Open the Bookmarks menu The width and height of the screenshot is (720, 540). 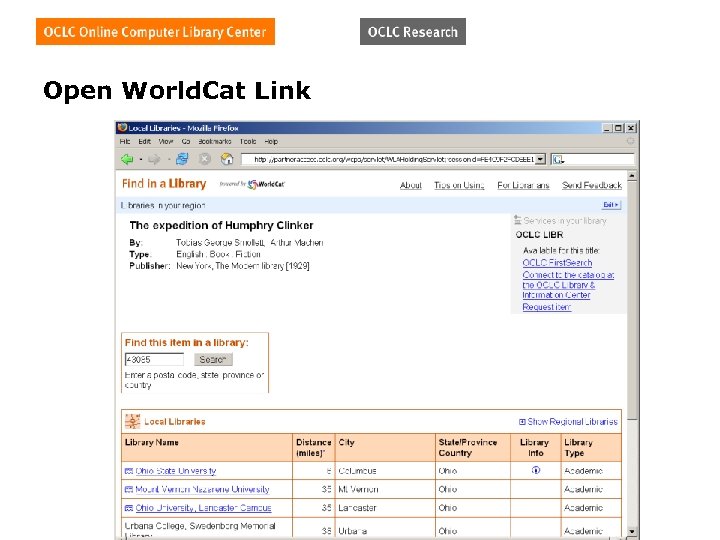click(215, 141)
